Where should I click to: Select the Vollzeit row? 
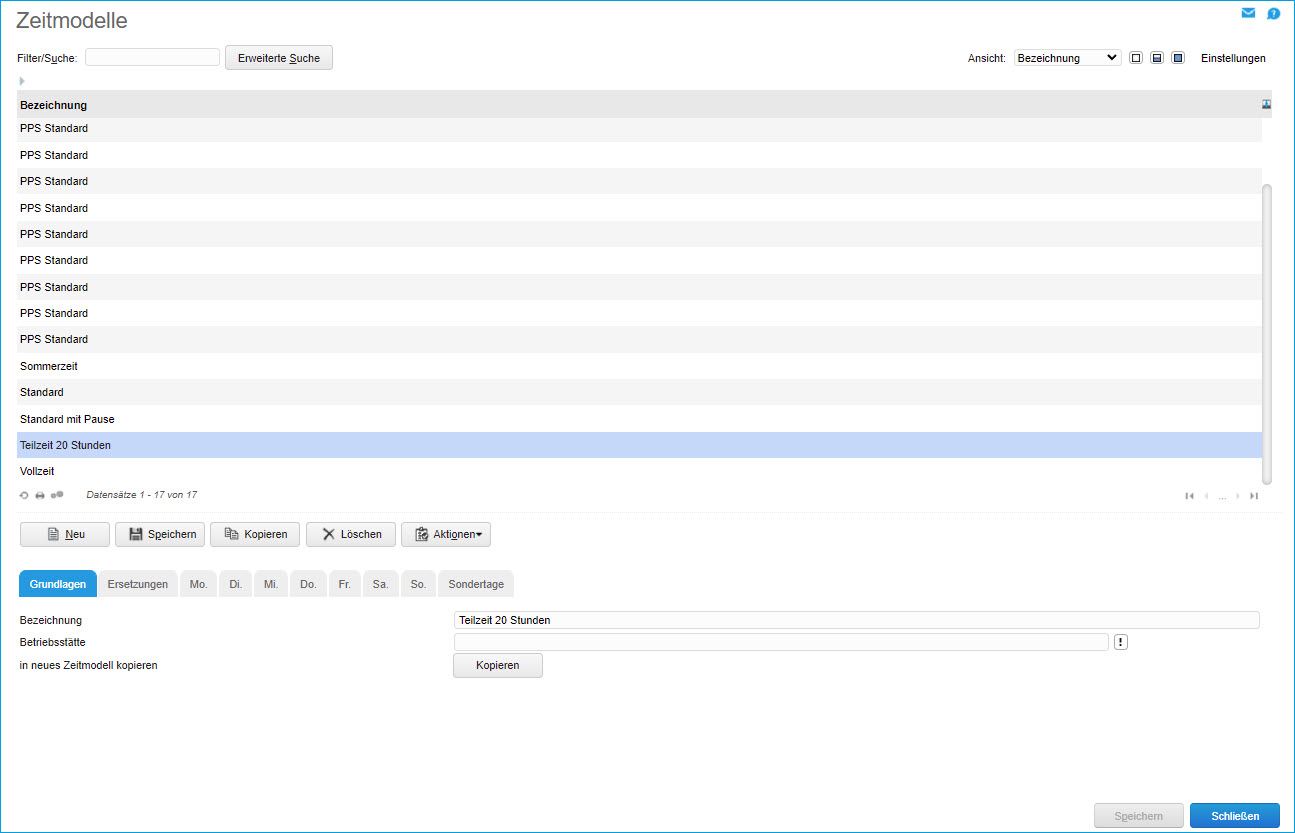pyautogui.click(x=639, y=471)
